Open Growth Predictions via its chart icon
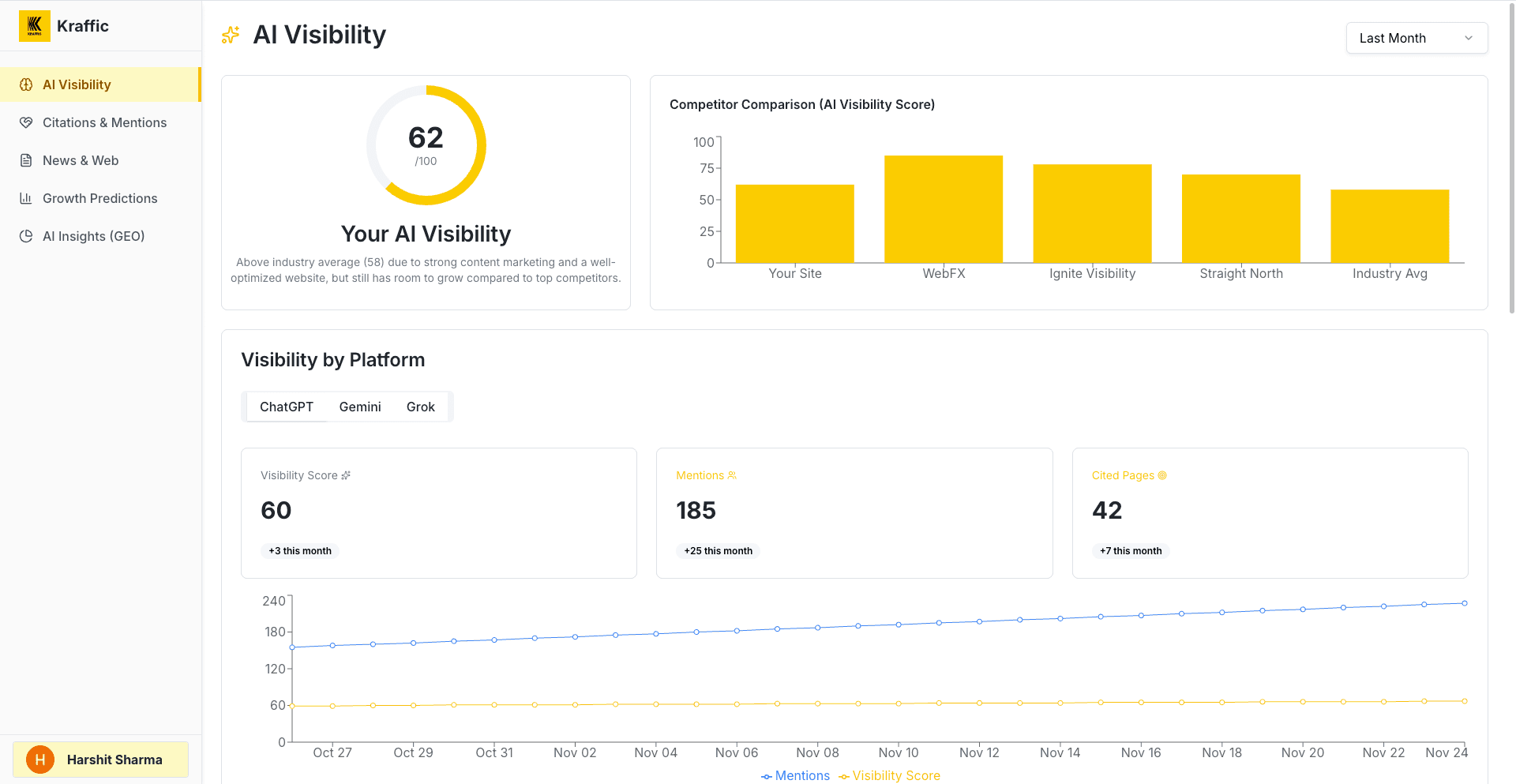Screen dimensions: 1516x784 27,198
